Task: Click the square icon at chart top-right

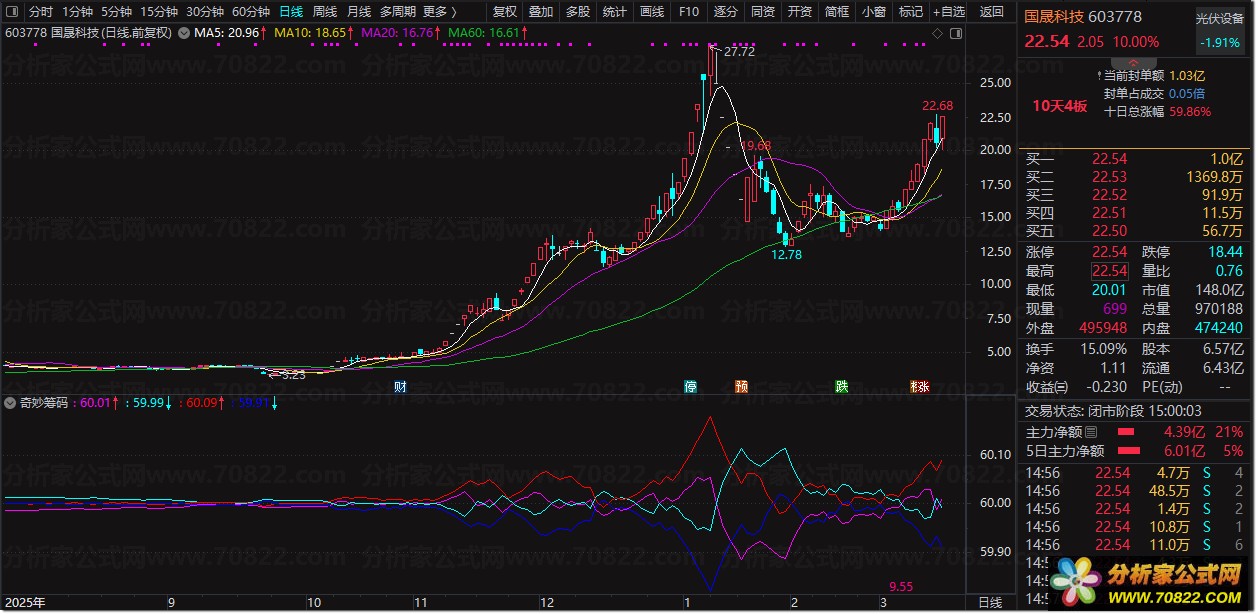Action: click(956, 33)
